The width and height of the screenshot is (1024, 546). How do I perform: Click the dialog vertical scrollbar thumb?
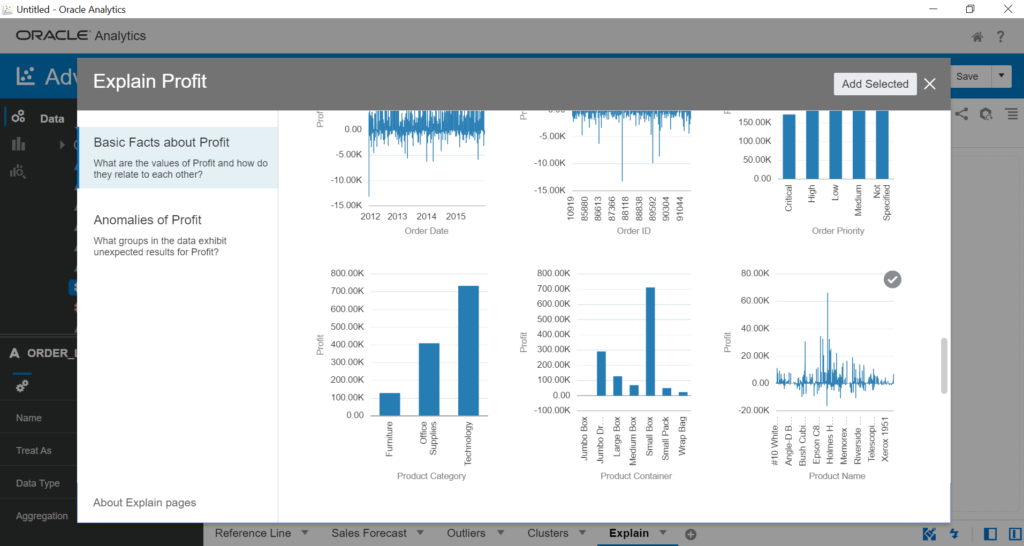944,366
